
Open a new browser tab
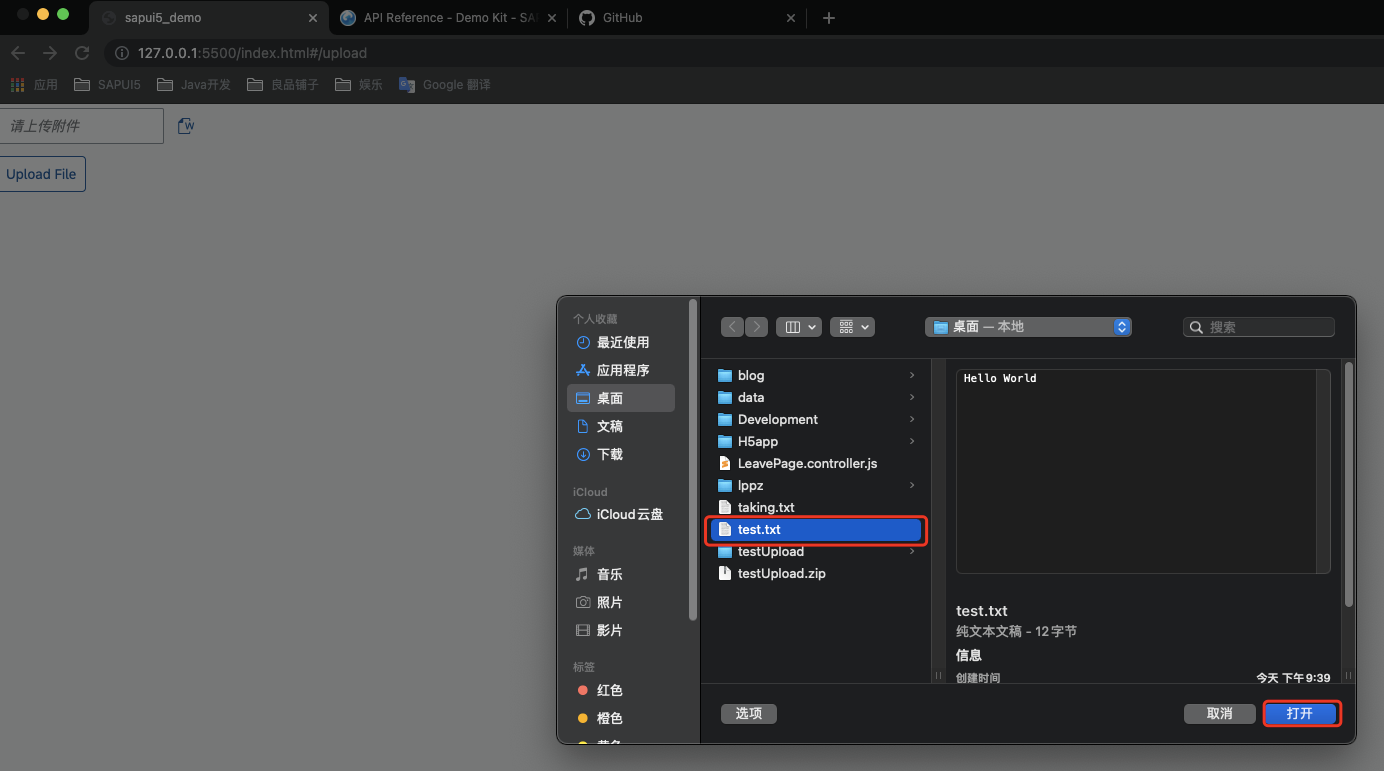click(828, 18)
